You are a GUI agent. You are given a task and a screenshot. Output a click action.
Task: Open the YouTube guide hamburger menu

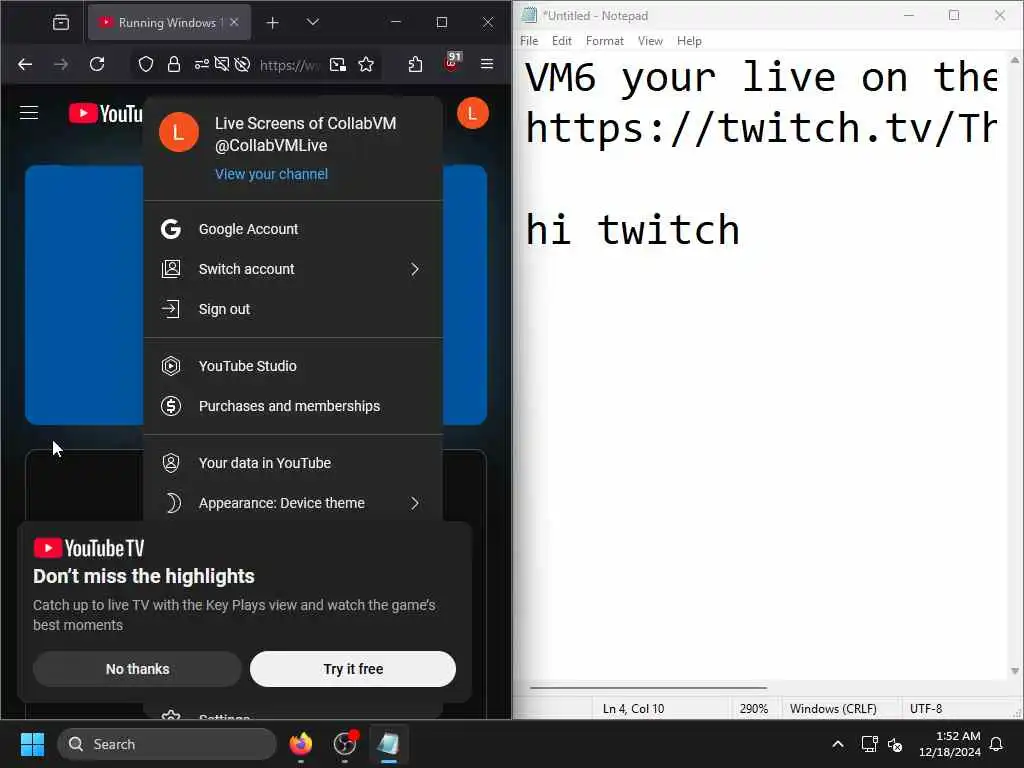(29, 113)
